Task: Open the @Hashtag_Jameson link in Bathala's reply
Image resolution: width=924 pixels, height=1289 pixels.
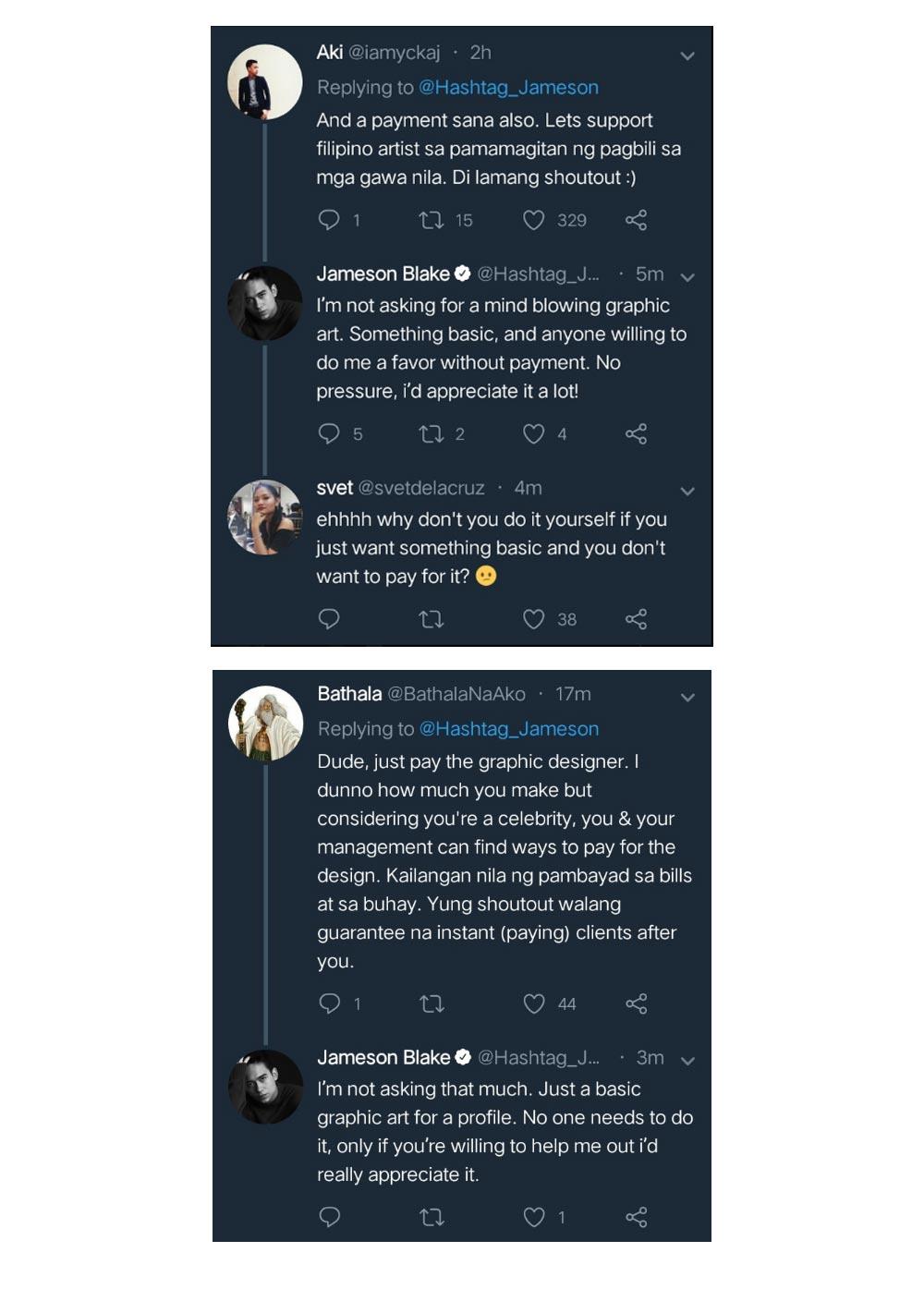Action: pos(509,729)
